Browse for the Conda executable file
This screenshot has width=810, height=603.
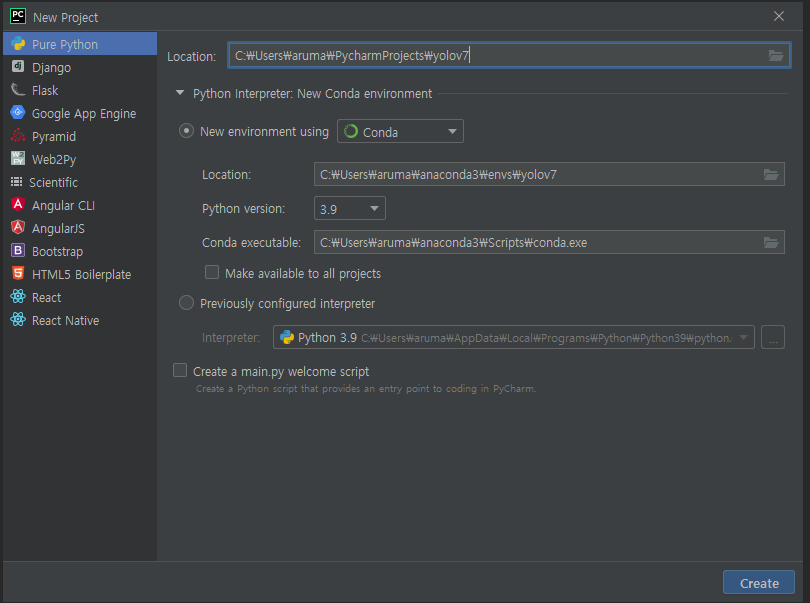point(770,243)
